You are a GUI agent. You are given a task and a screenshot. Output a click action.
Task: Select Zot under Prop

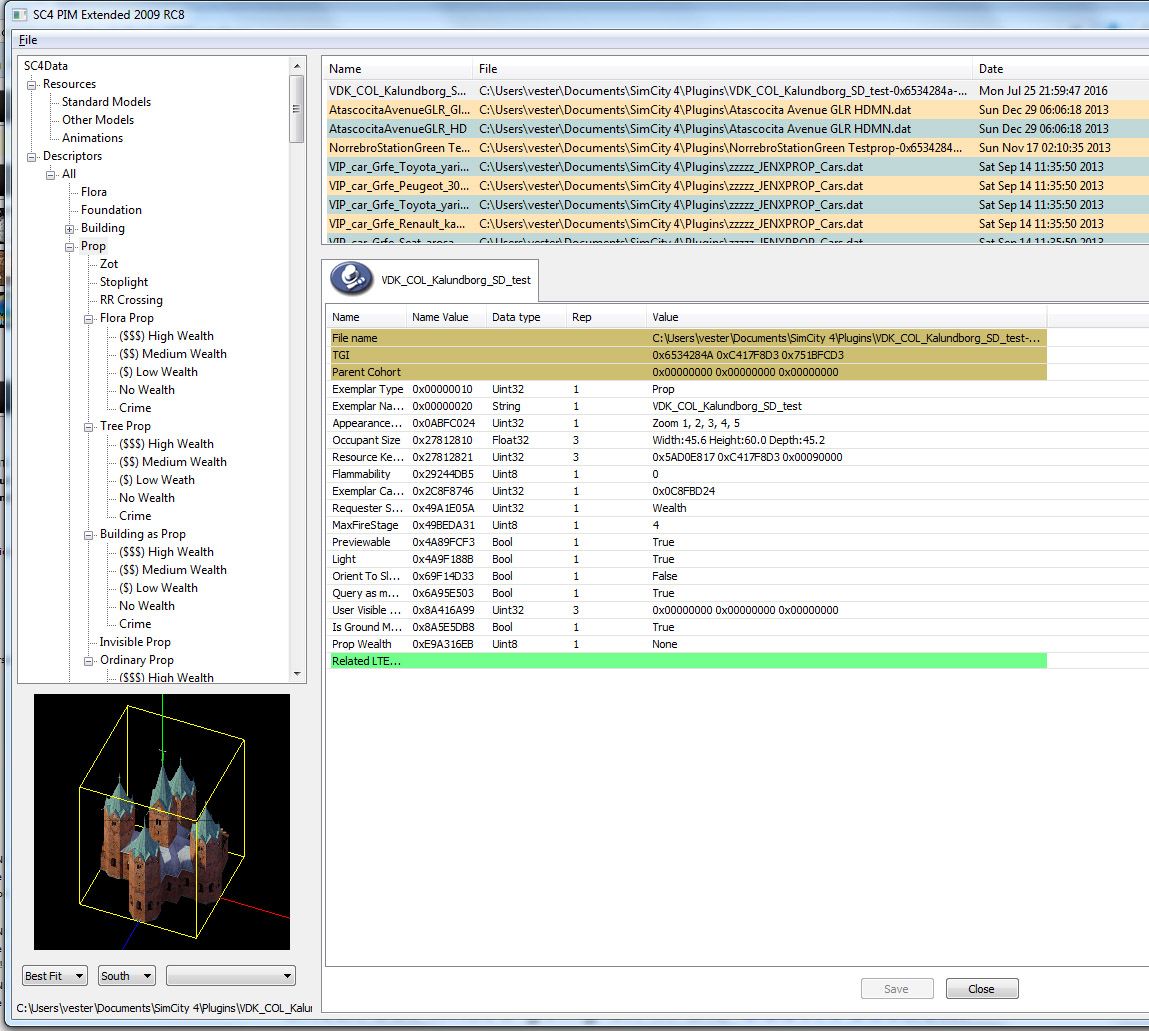(108, 264)
